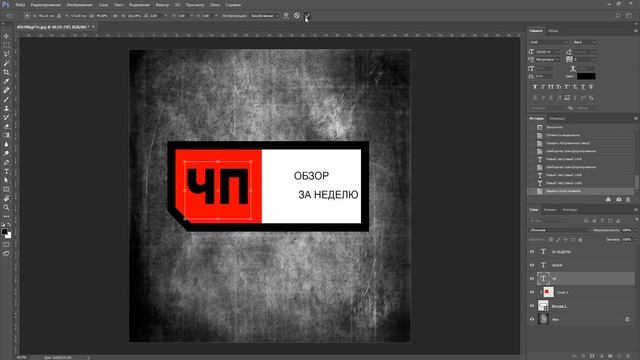This screenshot has width=640, height=360.
Task: Select the Brush tool
Action: point(6,99)
